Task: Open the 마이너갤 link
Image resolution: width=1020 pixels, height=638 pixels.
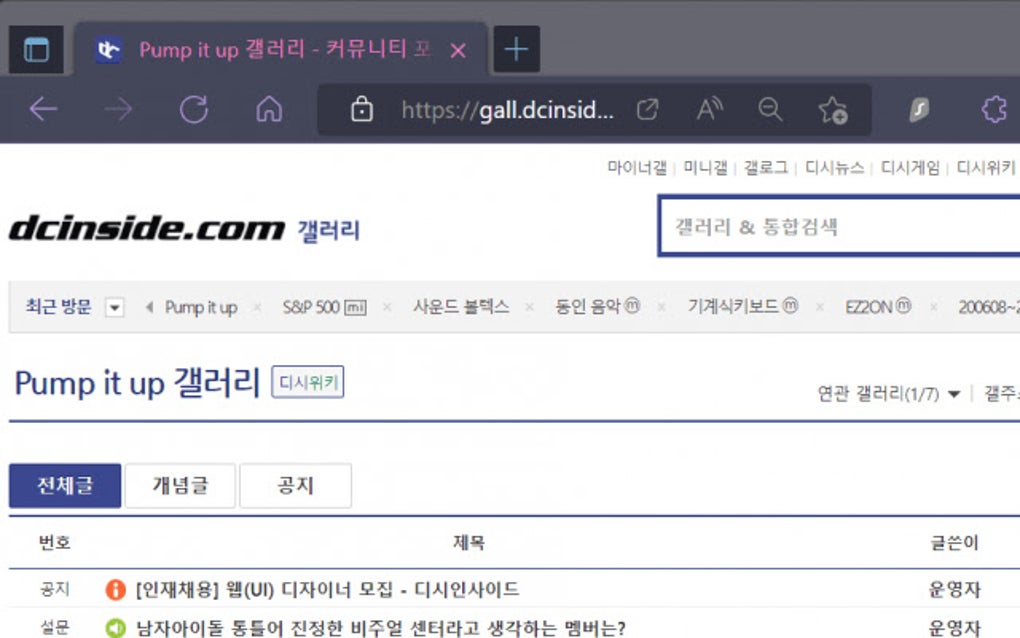Action: click(637, 168)
